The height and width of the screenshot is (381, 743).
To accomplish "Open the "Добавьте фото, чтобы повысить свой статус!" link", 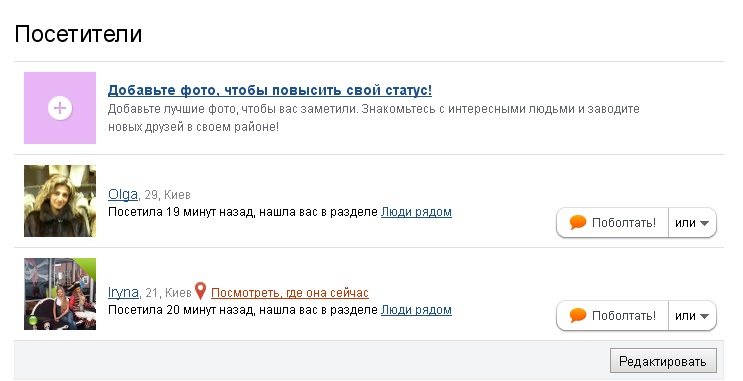I will coord(270,90).
